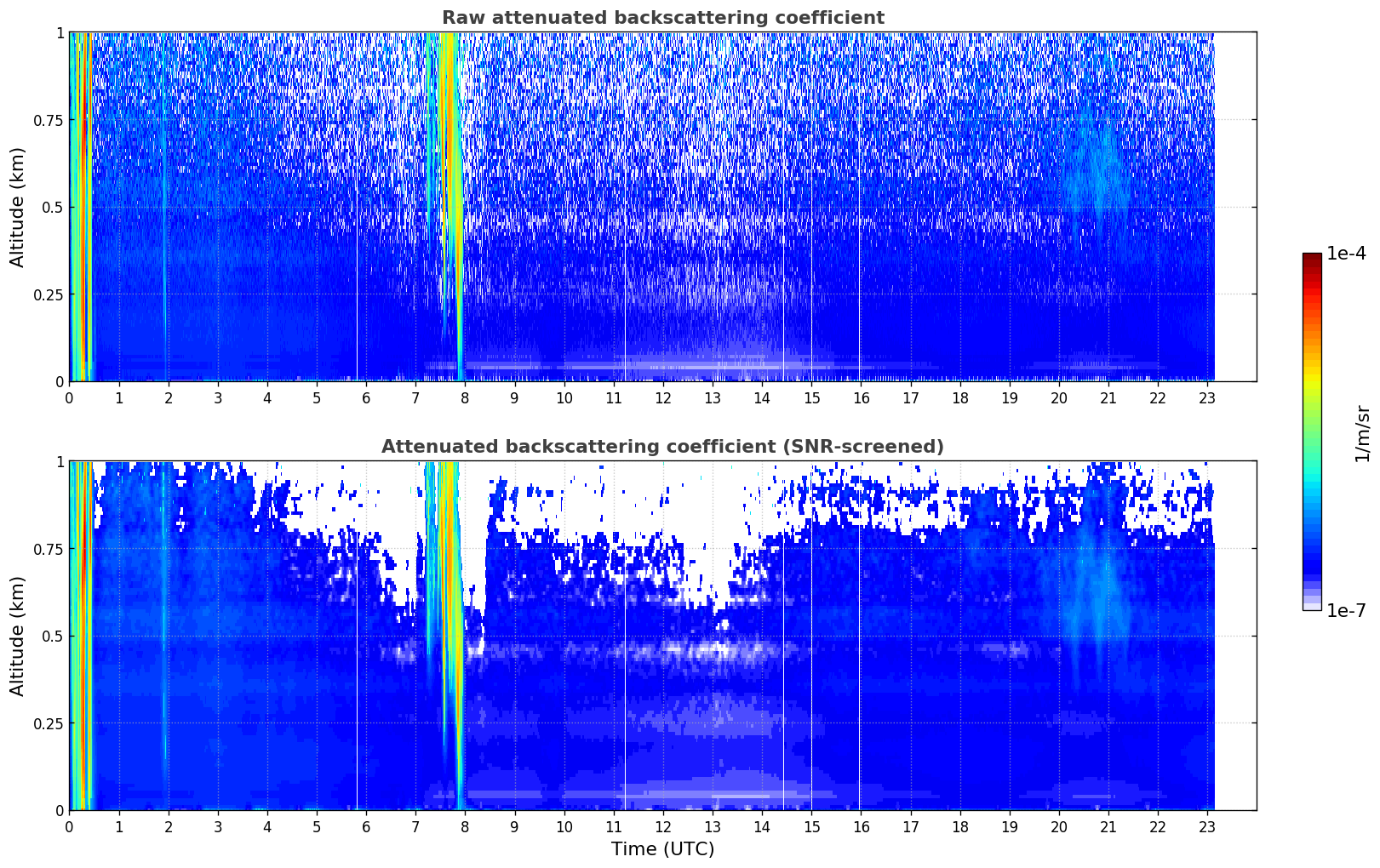Viewport: 1380px width, 868px height.
Task: Click hour tick '2' under the SNR-screened plot
Action: pos(169,826)
